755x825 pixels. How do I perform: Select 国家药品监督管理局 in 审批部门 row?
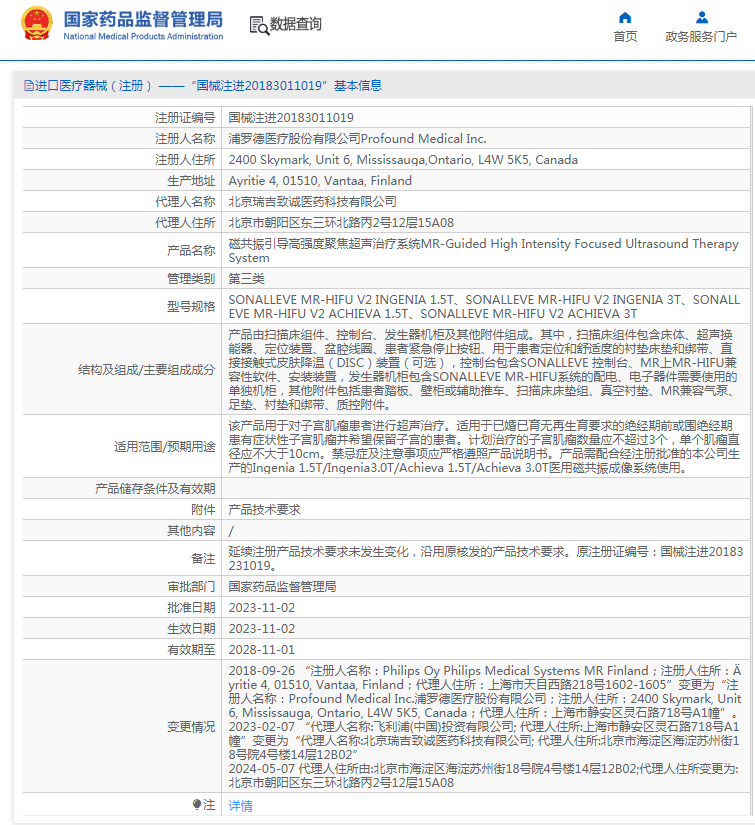(x=282, y=586)
